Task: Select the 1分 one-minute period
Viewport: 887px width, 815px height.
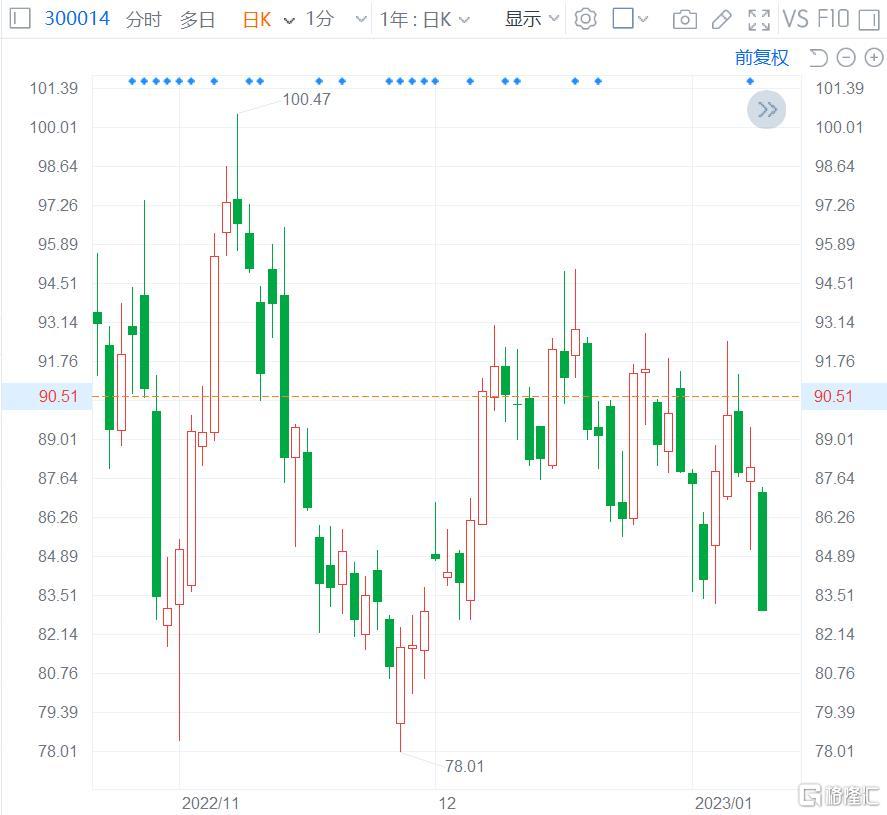Action: point(319,19)
